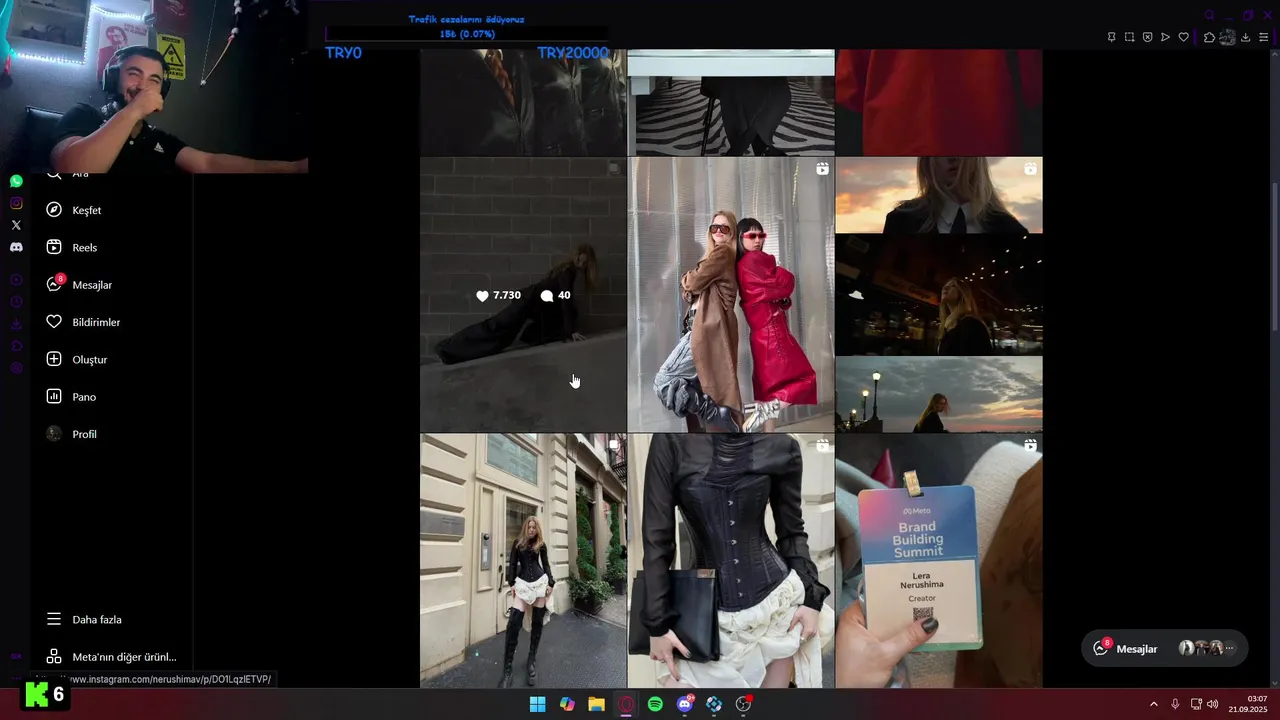This screenshot has width=1280, height=720.
Task: Open Discord in Opera sidebar
Action: [x=16, y=247]
